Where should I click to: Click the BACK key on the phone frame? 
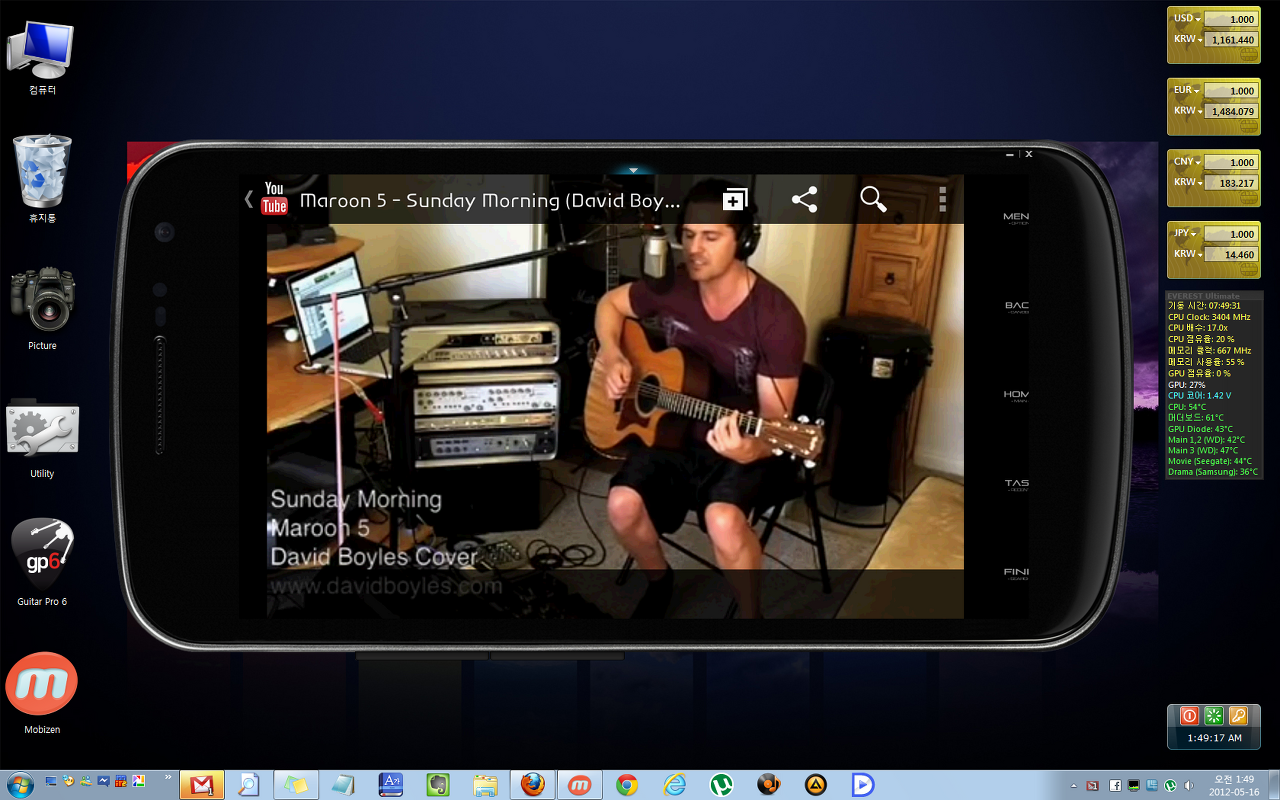tap(1016, 307)
